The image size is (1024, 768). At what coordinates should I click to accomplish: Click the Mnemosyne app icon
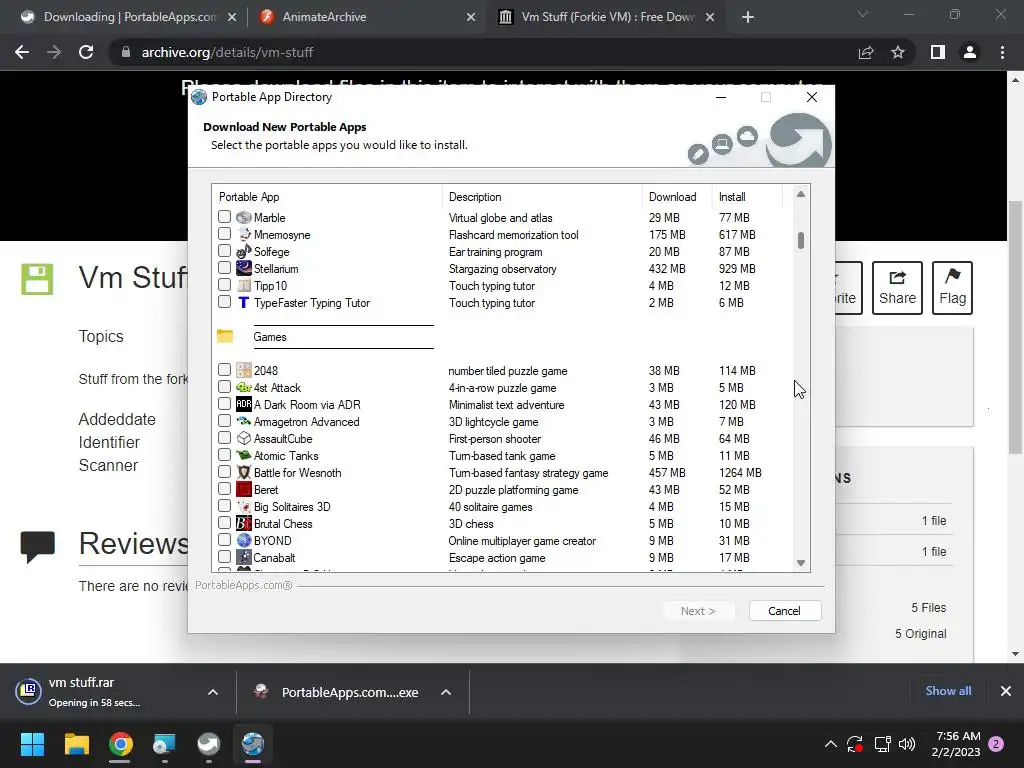coord(244,234)
